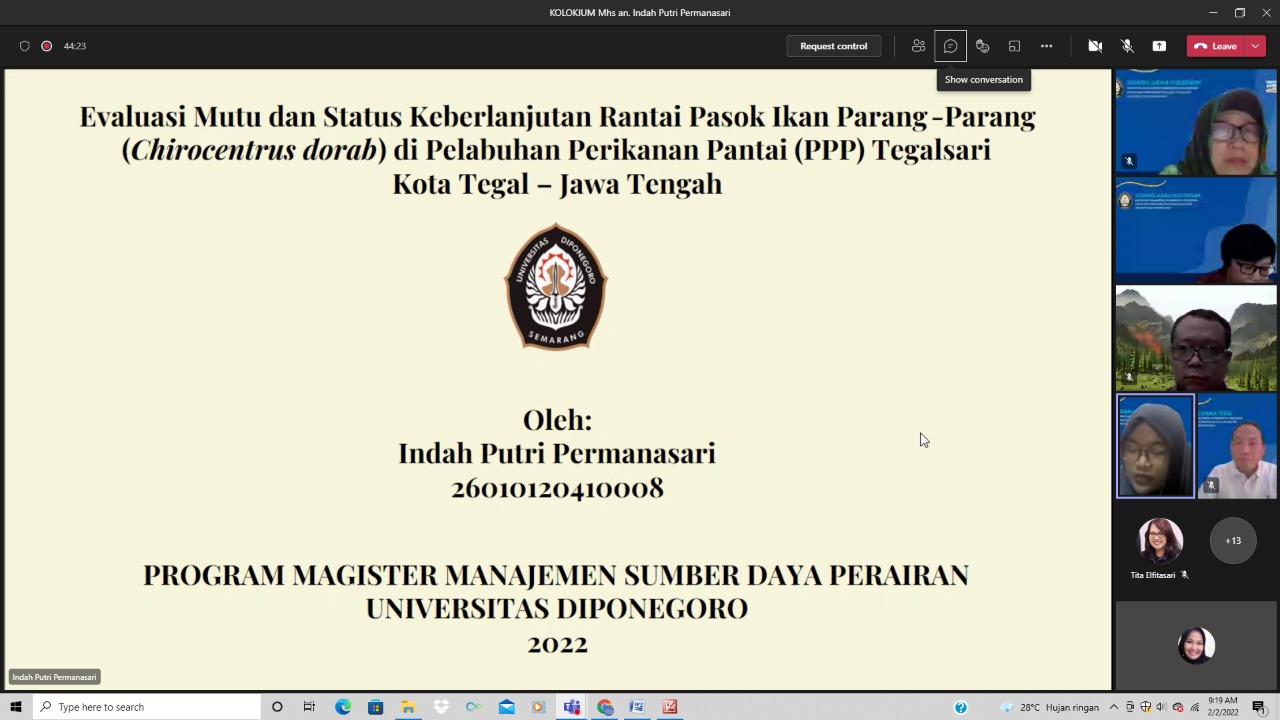The image size is (1280, 720).
Task: Select the woman in green hijab video tile
Action: [1196, 122]
